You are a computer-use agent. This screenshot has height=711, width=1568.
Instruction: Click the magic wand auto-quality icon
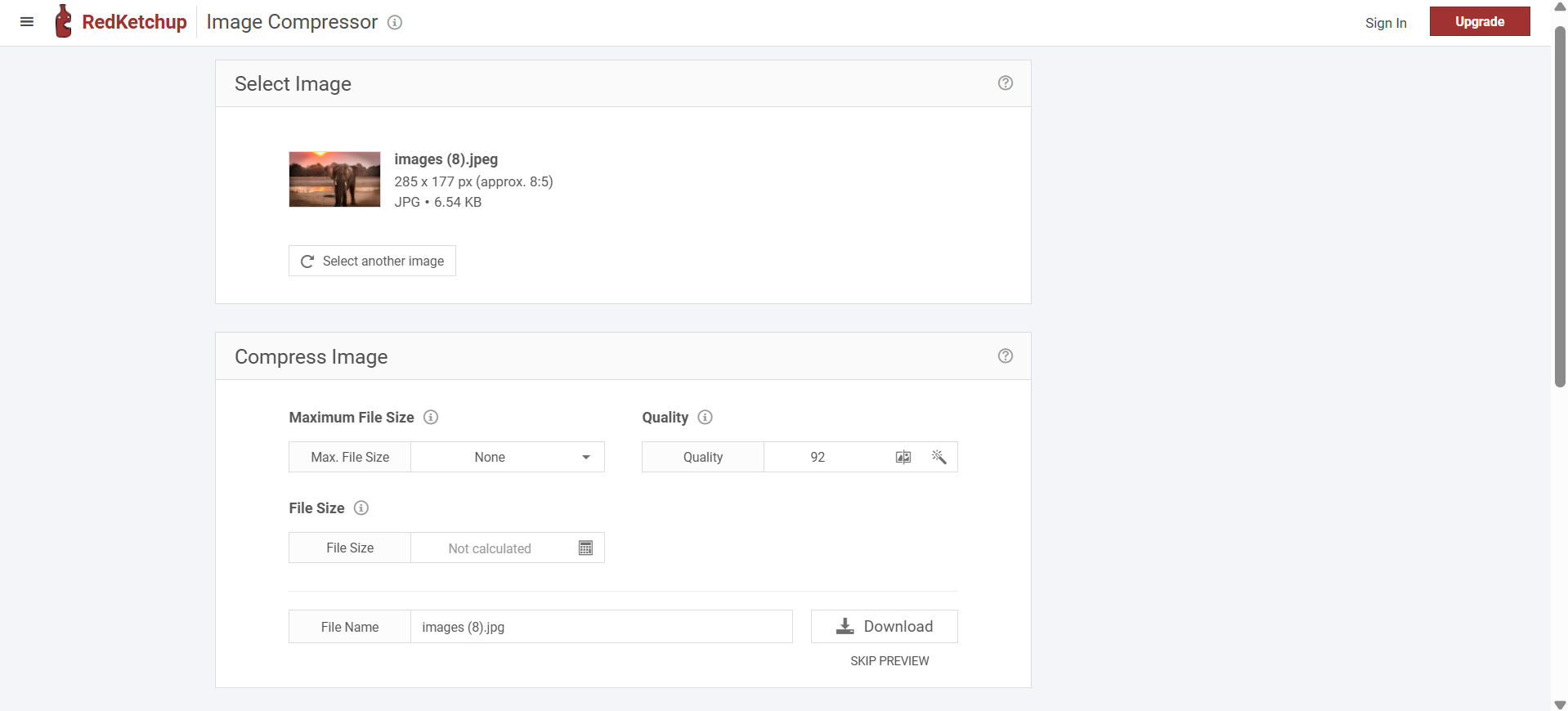pyautogui.click(x=939, y=458)
